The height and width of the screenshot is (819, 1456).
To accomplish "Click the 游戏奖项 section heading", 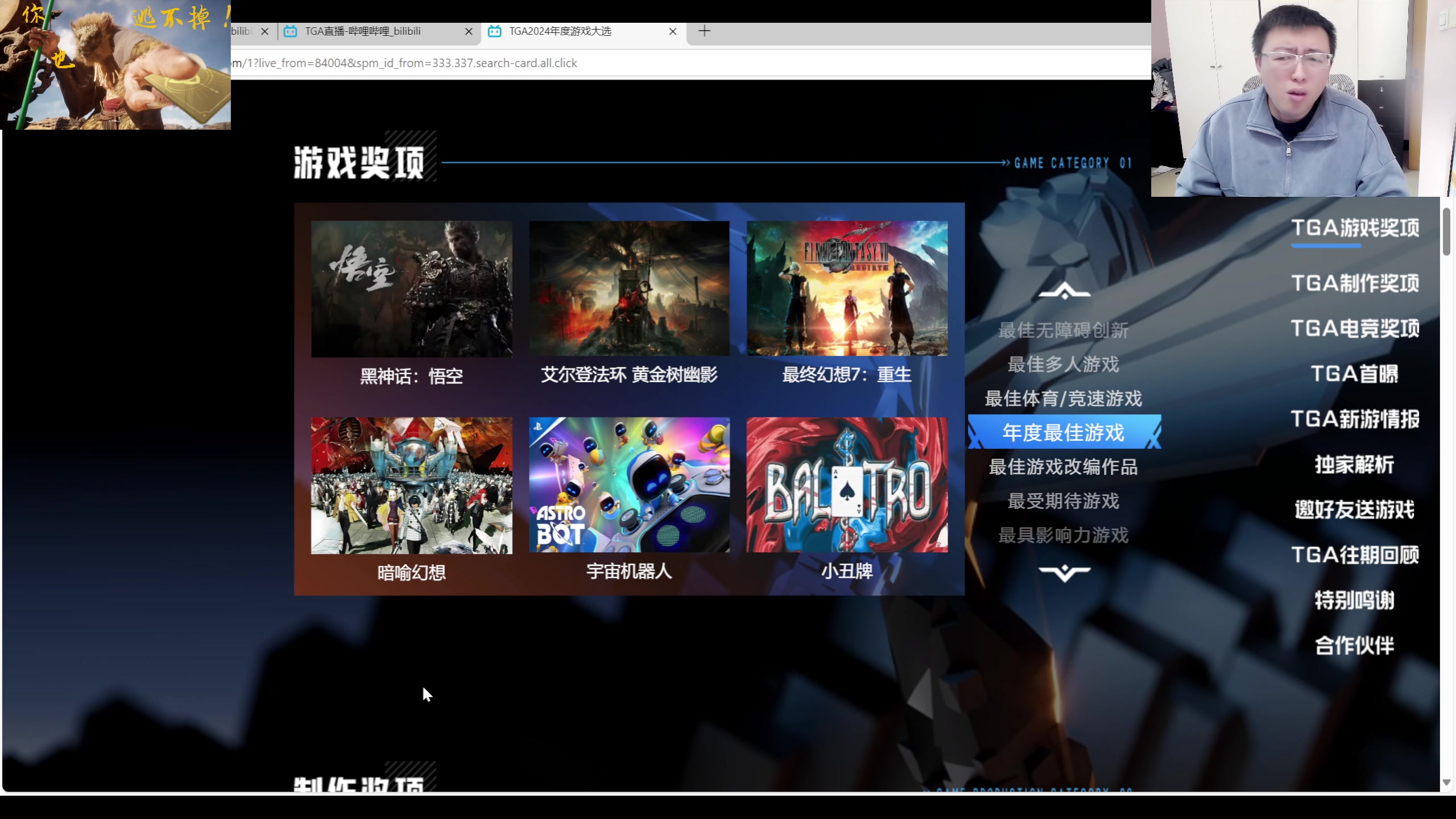I will 359,163.
